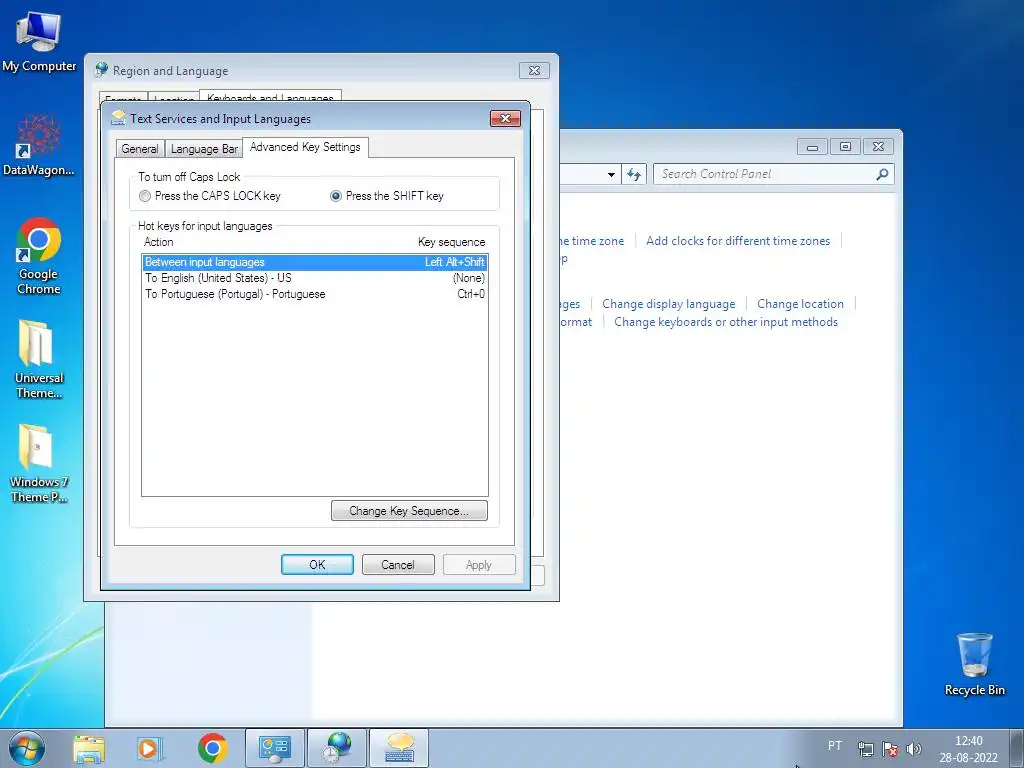The width and height of the screenshot is (1024, 768).
Task: Select Press the CAPS LOCK key option
Action: point(210,196)
